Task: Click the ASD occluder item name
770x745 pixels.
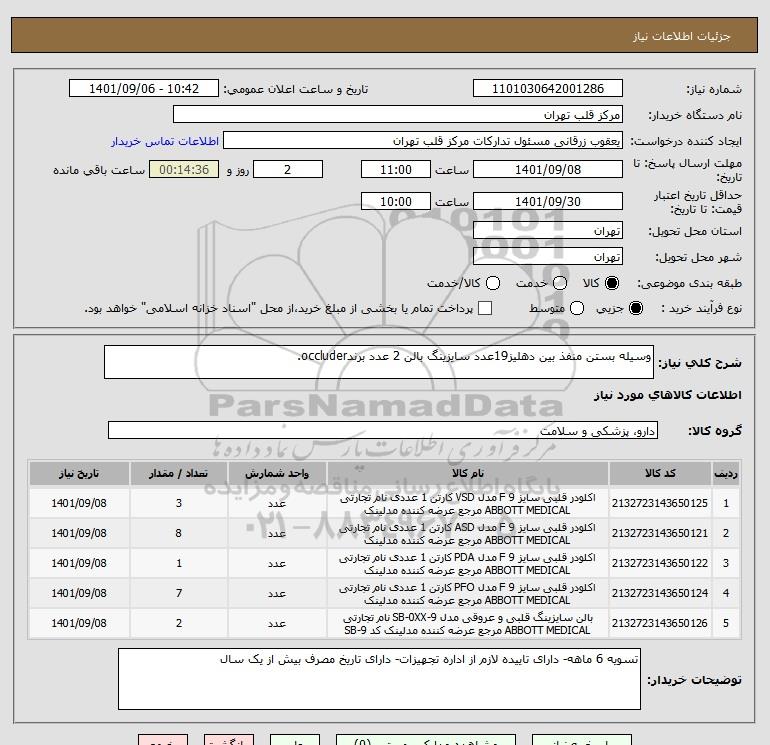Action: [468, 534]
